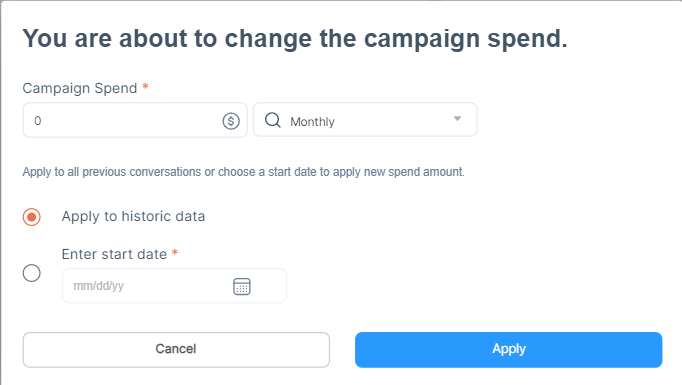Click the magnifier icon in the Monthly selector
The width and height of the screenshot is (682, 385).
tap(273, 120)
